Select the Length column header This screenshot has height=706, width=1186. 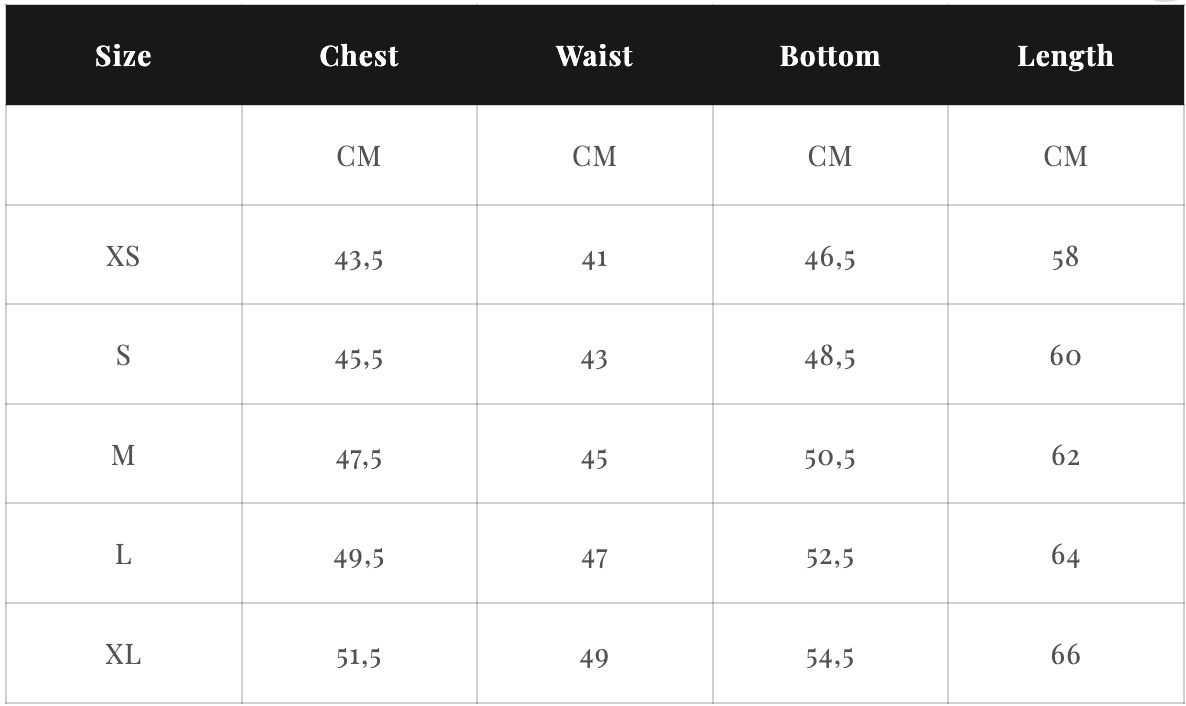(x=1065, y=56)
